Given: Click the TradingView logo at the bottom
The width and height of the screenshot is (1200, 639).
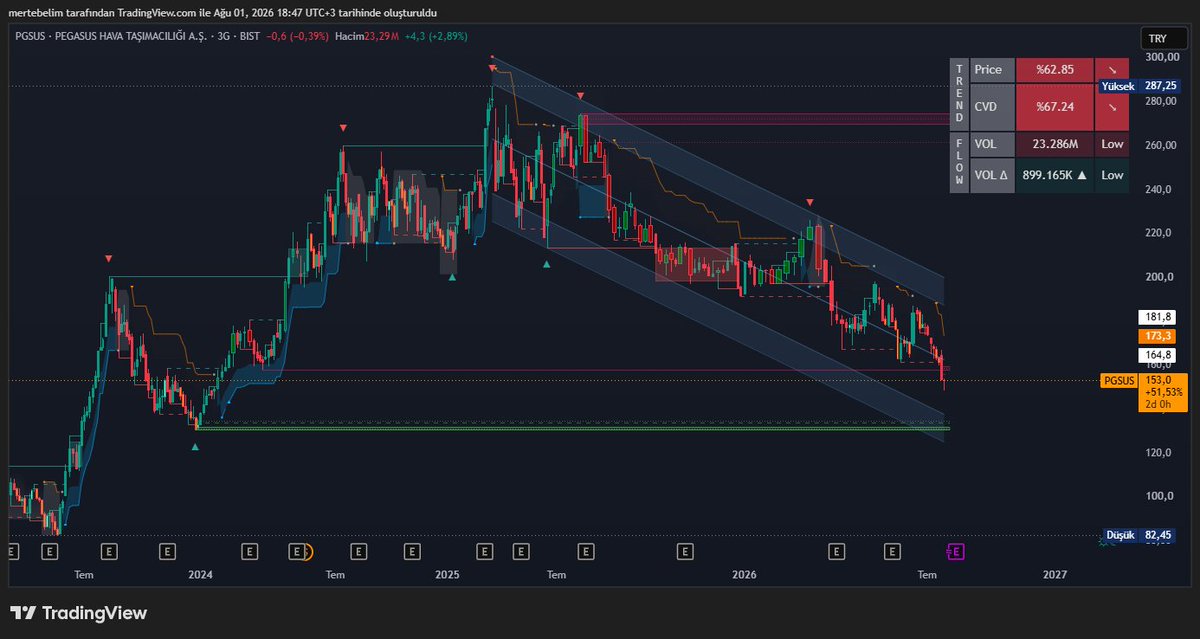Looking at the screenshot, I should coord(79,613).
